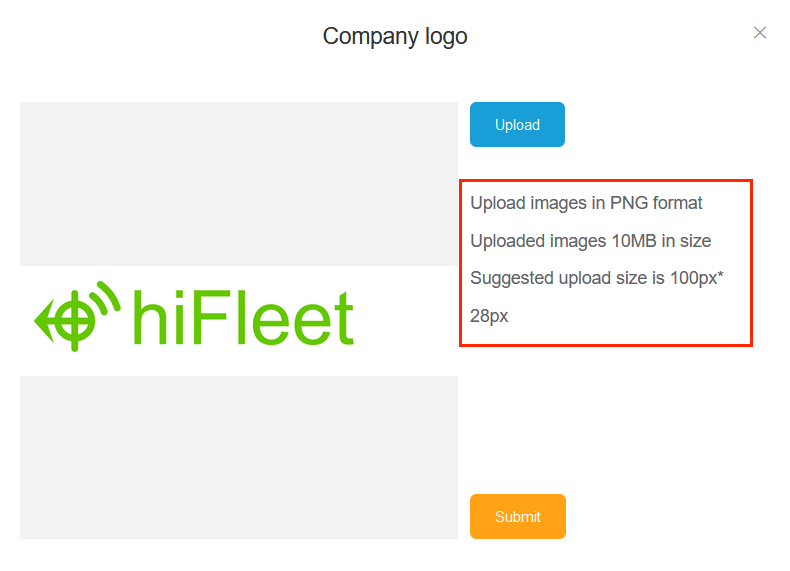The height and width of the screenshot is (571, 790).
Task: Click the hiFleet logo text
Action: click(x=243, y=318)
